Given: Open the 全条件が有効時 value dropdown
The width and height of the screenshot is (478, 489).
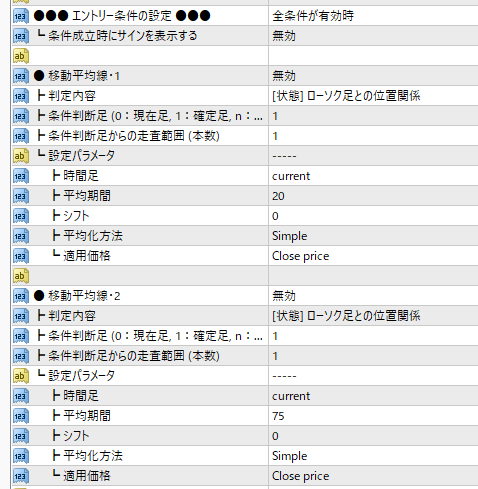Looking at the screenshot, I should coord(373,16).
